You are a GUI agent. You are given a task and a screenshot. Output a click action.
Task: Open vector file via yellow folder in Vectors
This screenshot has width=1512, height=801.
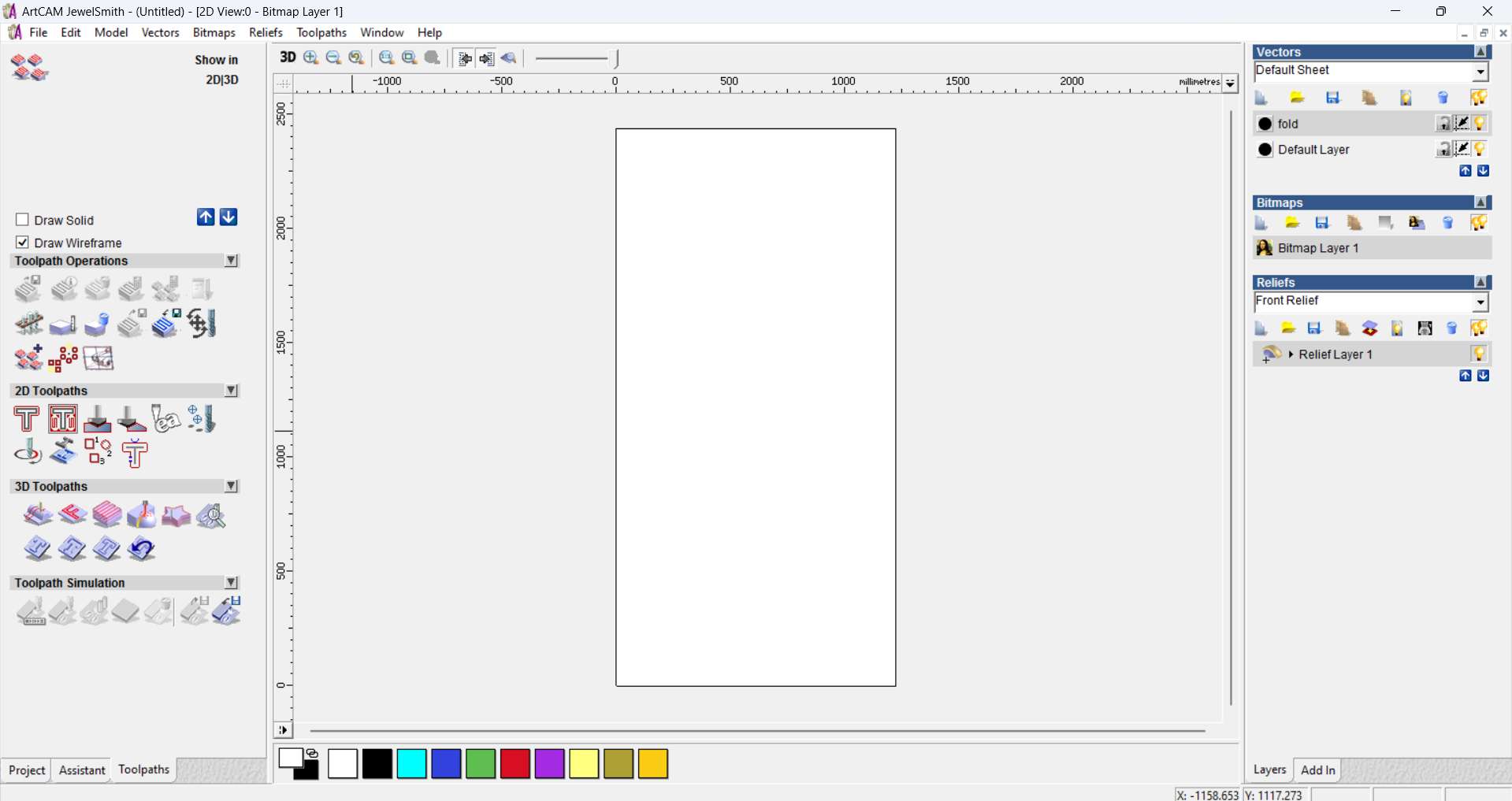tap(1298, 98)
